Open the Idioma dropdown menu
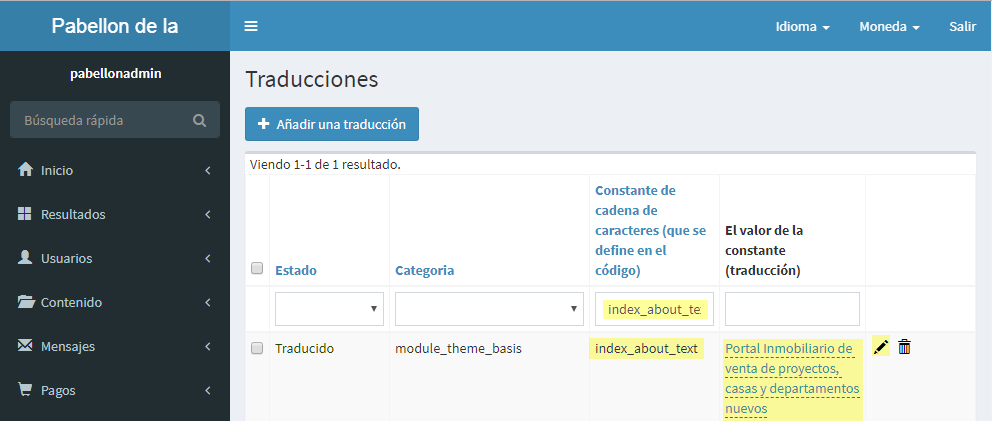 (x=802, y=26)
